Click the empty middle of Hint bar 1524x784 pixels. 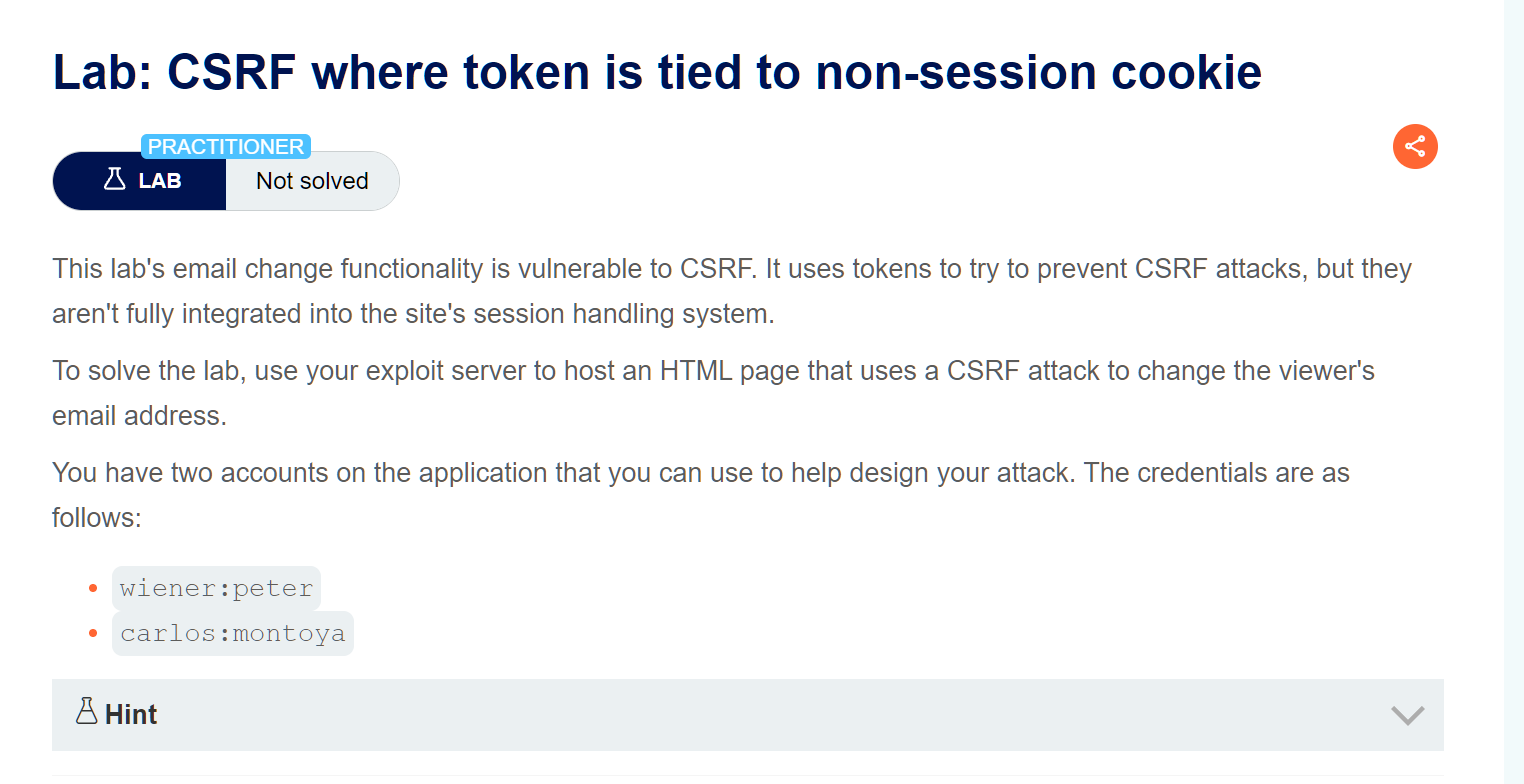pyautogui.click(x=760, y=715)
